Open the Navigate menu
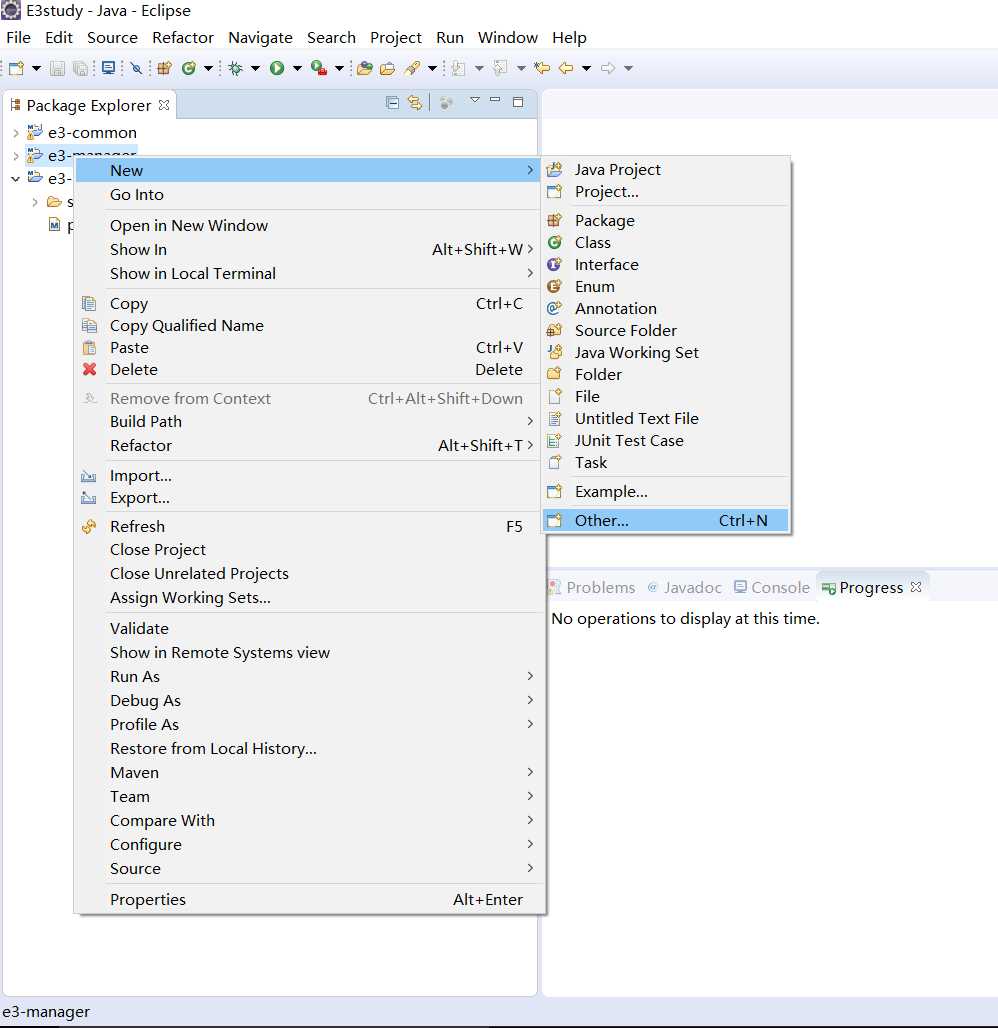 click(x=260, y=37)
